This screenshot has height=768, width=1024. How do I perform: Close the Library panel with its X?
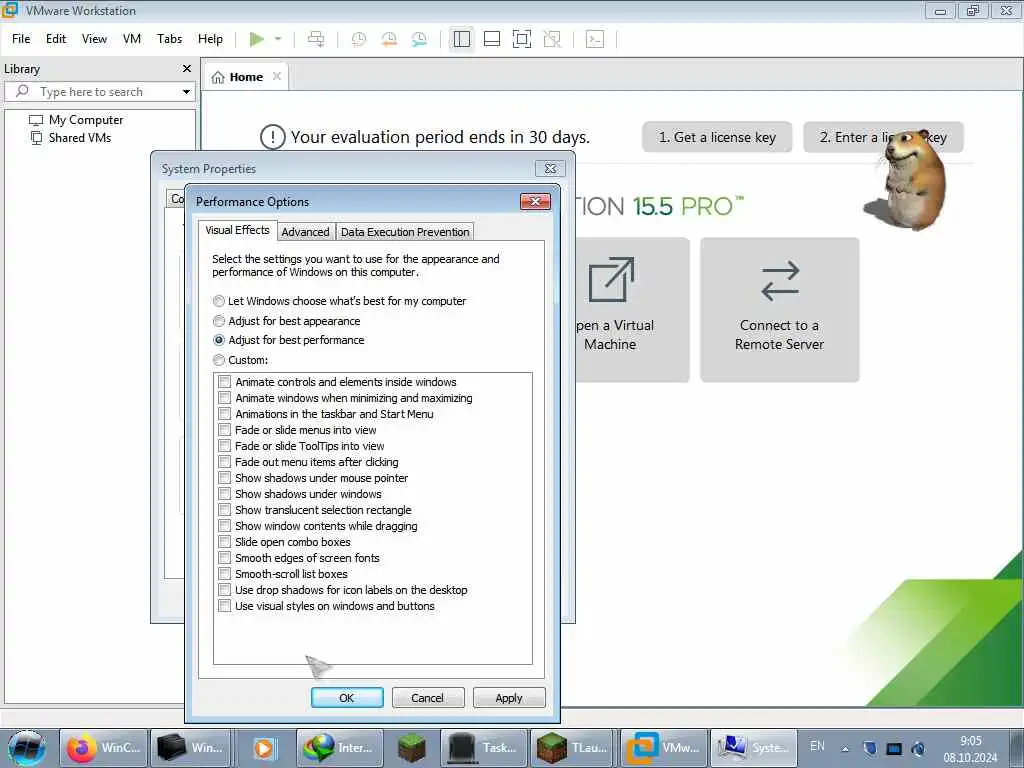click(187, 69)
